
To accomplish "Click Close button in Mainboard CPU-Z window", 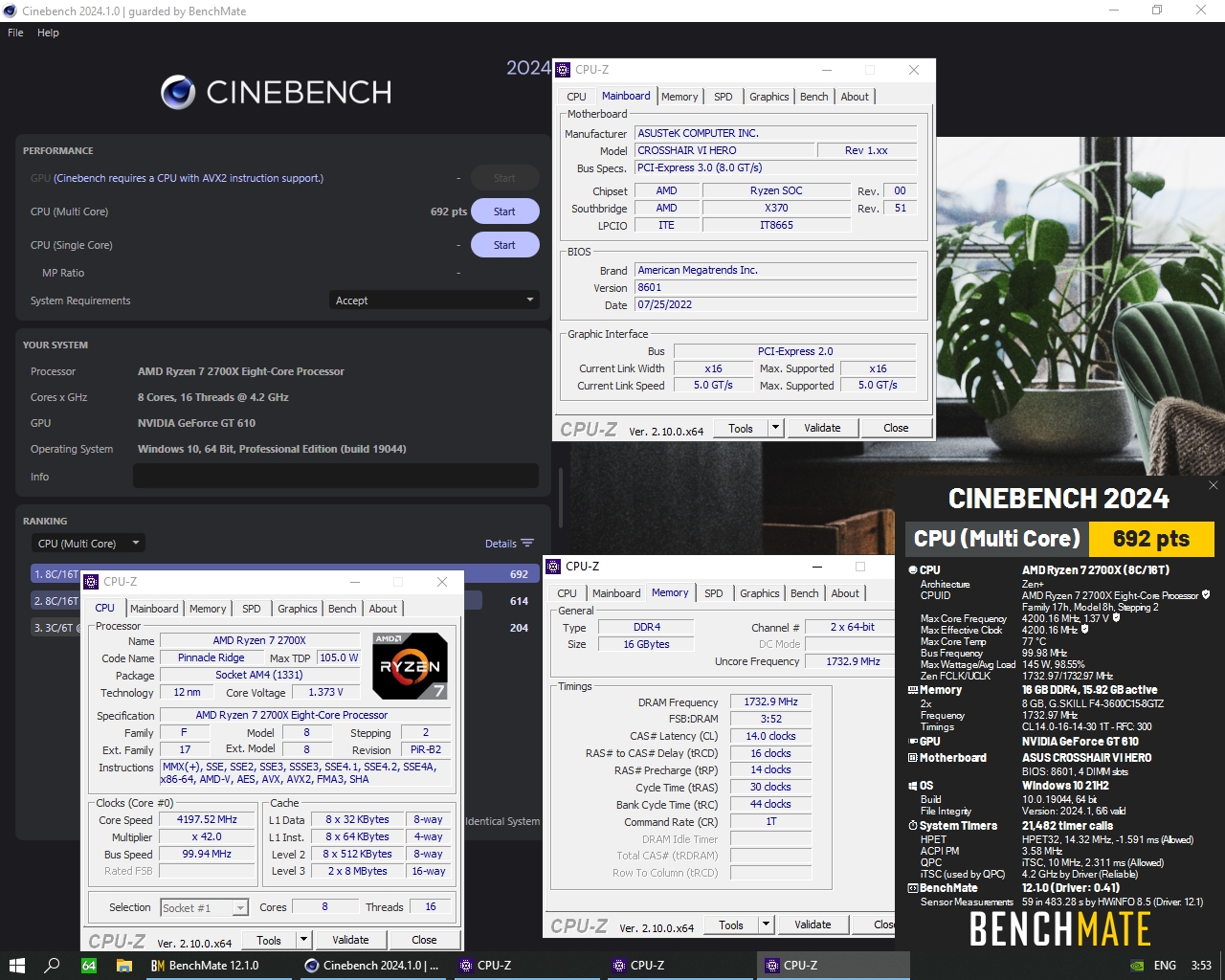I will (896, 428).
